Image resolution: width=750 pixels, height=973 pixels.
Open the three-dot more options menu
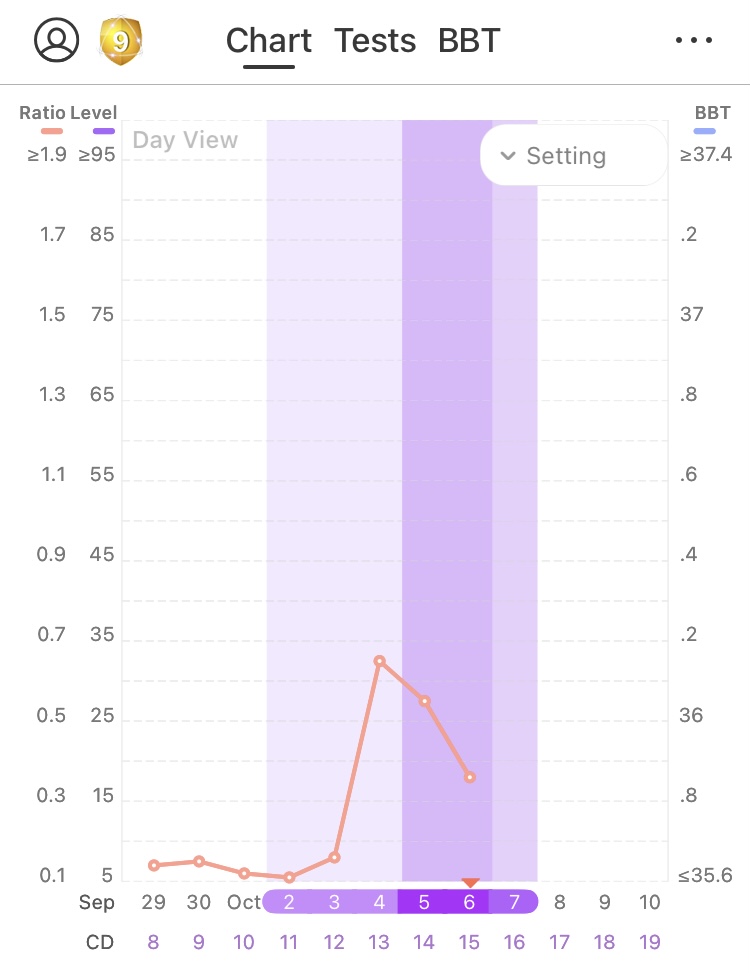[692, 41]
